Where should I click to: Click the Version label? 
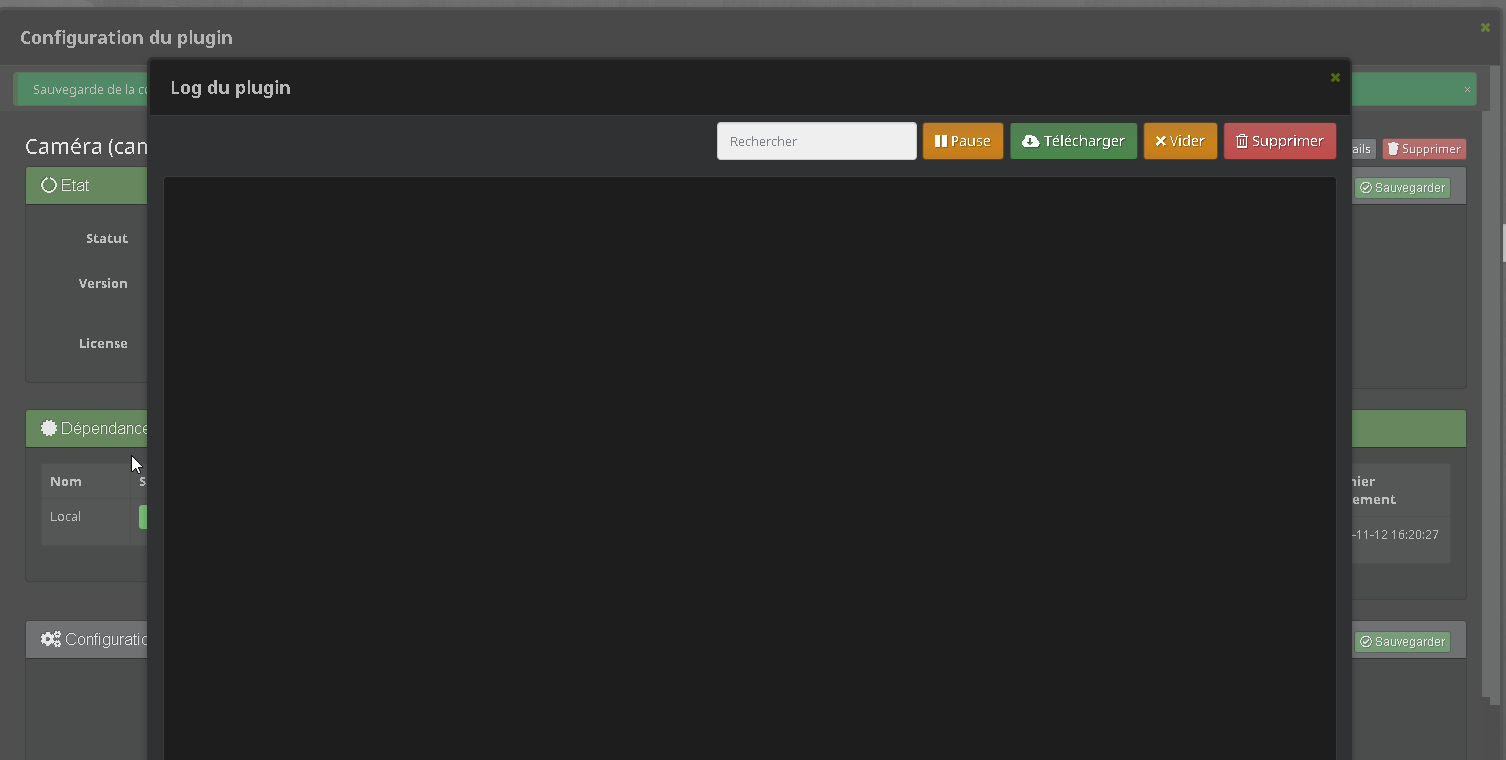coord(103,283)
